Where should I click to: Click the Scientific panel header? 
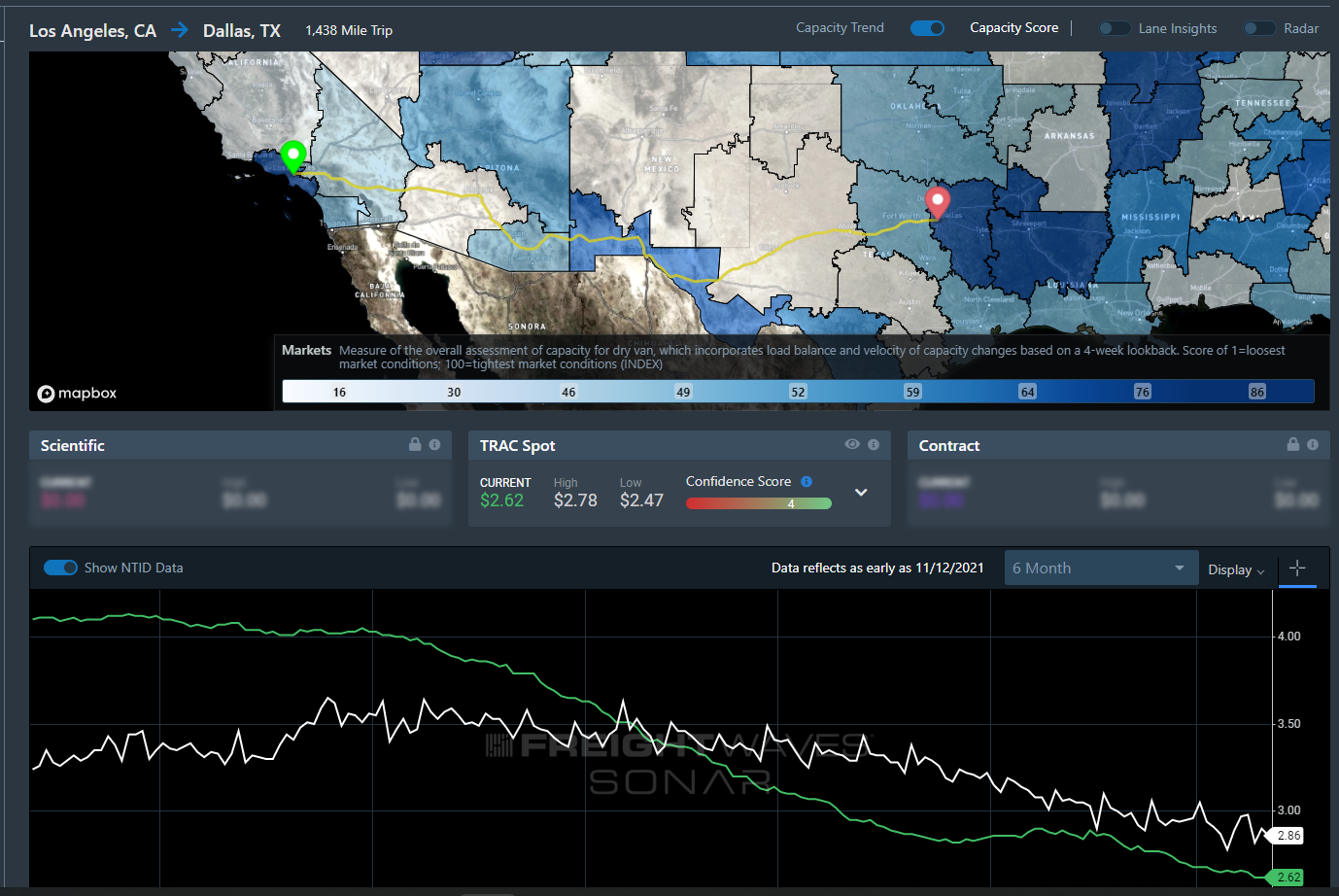click(x=240, y=445)
